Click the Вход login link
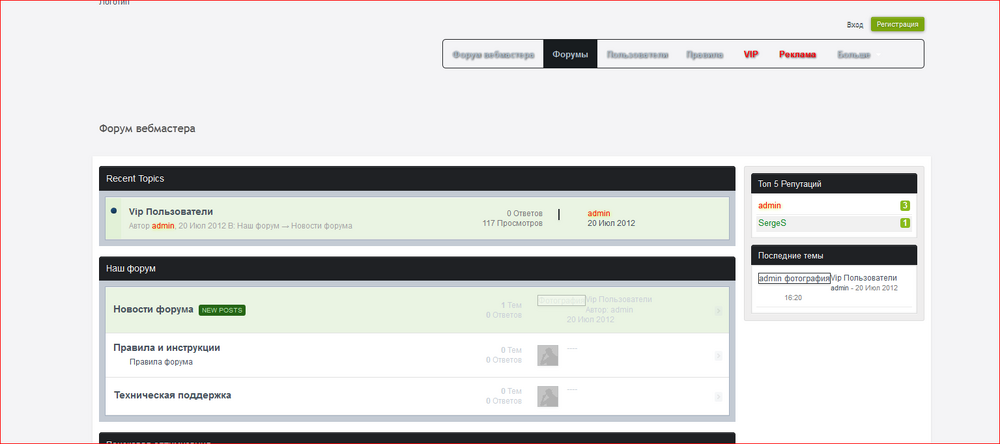The height and width of the screenshot is (444, 1000). click(x=855, y=24)
